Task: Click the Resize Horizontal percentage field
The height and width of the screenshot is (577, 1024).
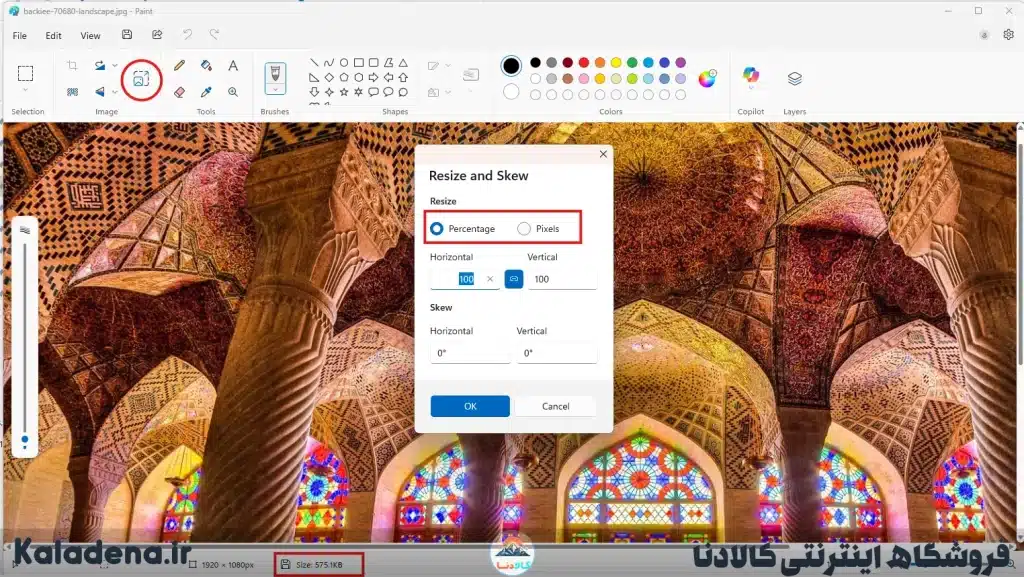Action: [x=465, y=279]
